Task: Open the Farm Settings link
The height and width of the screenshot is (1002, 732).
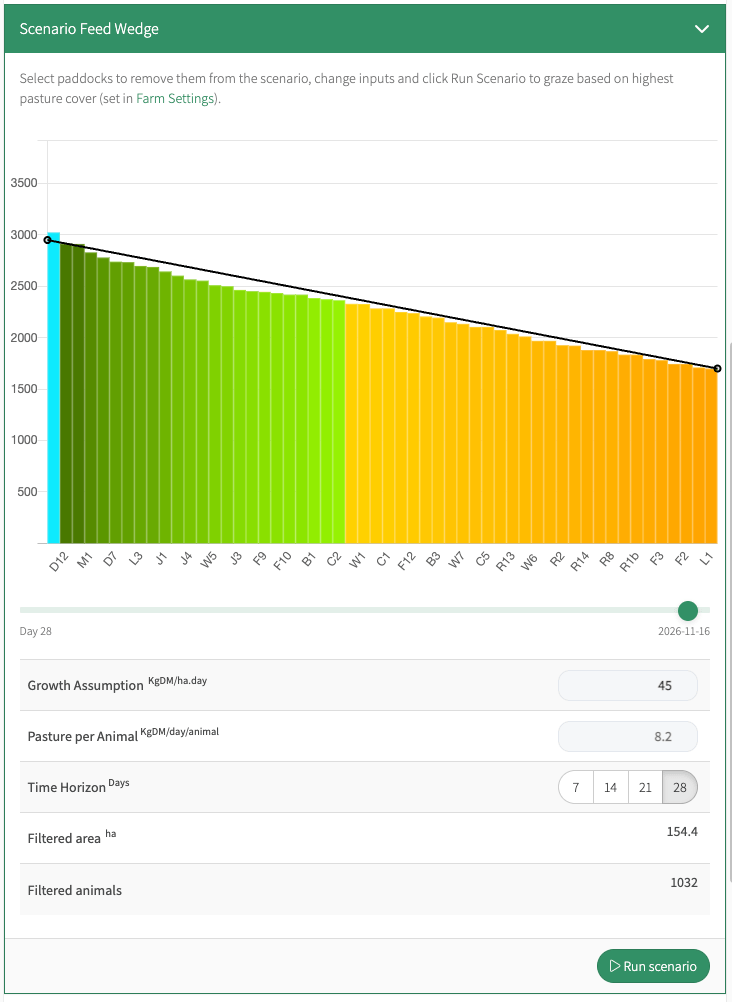Action: 175,98
